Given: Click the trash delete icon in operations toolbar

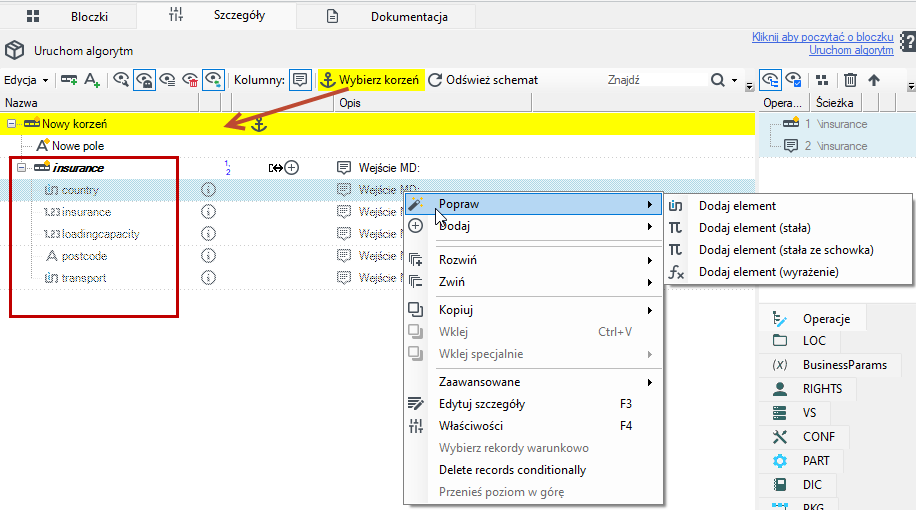Looking at the screenshot, I should (851, 80).
